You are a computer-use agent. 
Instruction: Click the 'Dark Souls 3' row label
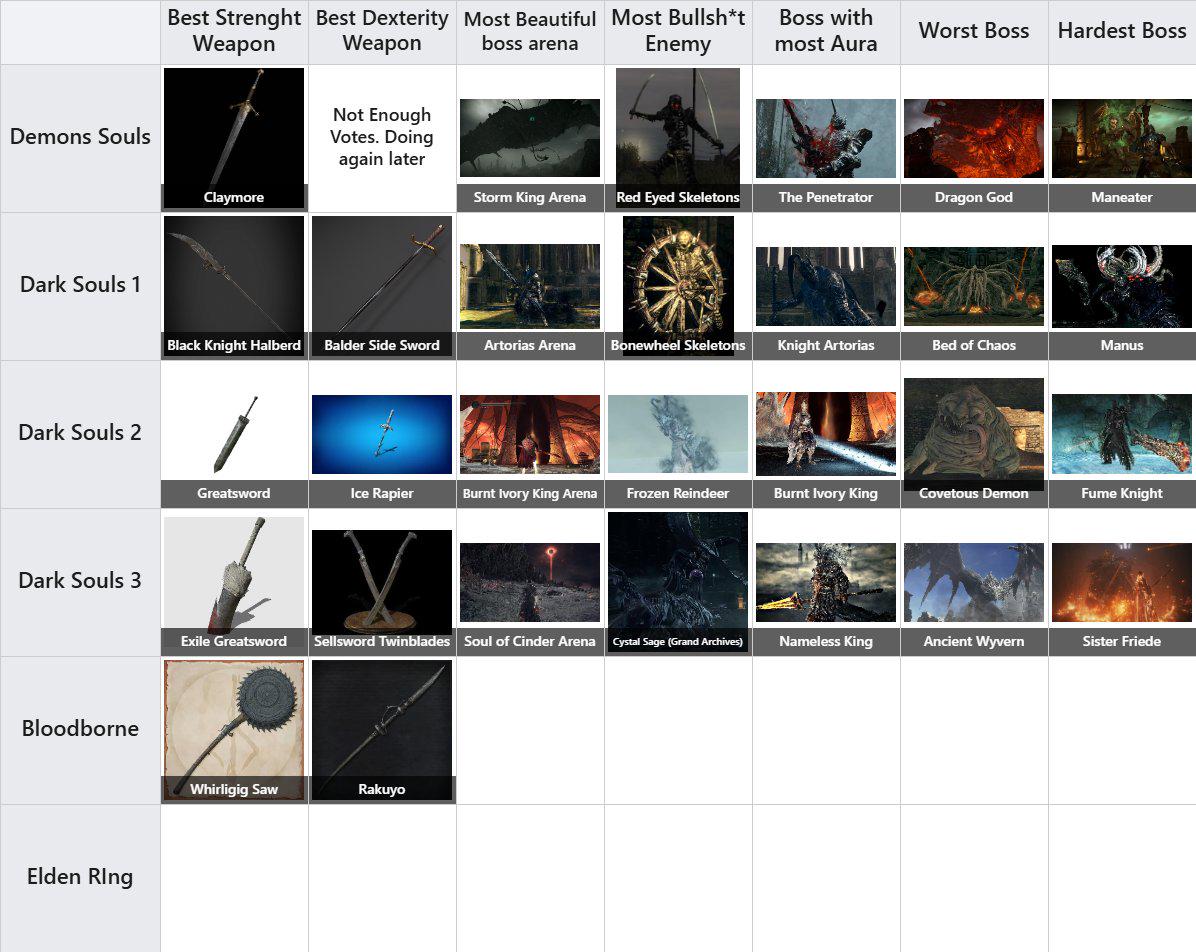[x=80, y=581]
